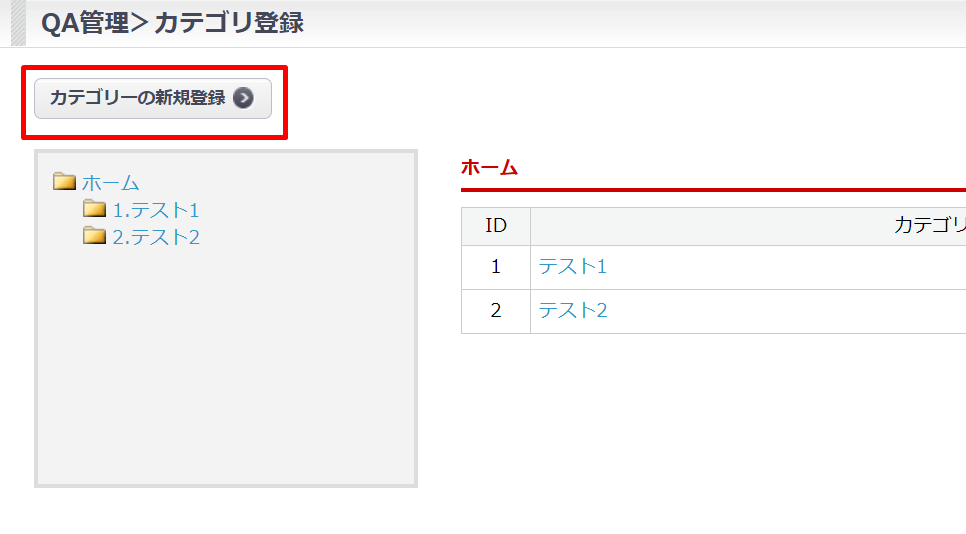Click the arrow icon on the new registration button
Screen dimensions: 966x534
pos(243,98)
